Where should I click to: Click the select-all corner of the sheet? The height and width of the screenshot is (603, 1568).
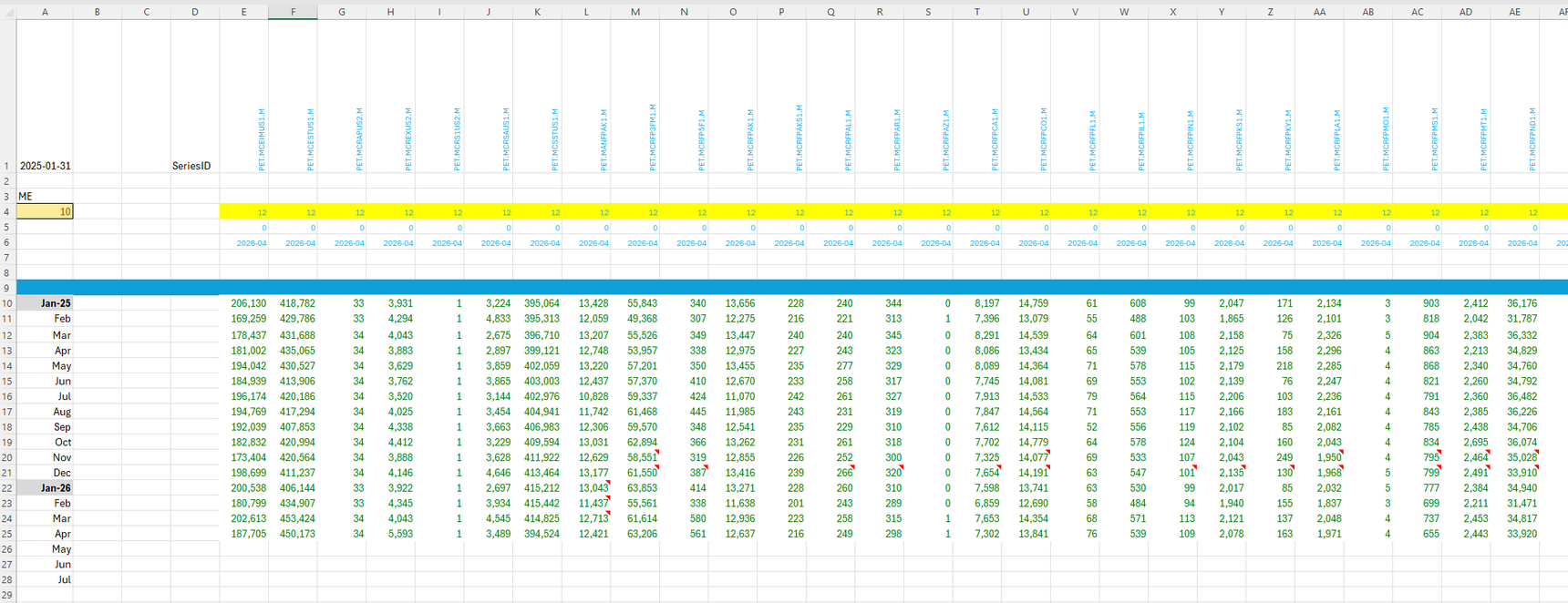8,12
